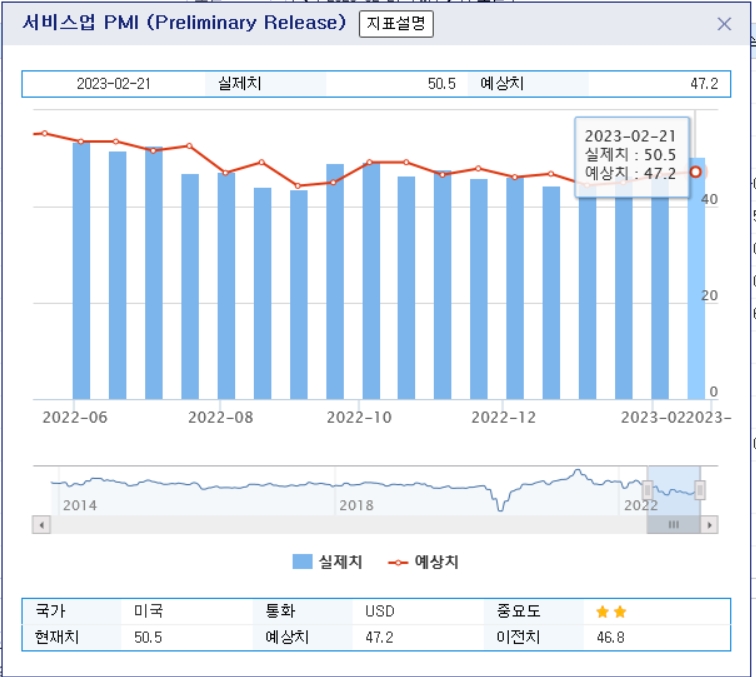The height and width of the screenshot is (677, 756).
Task: Grab the right range handle on navigator
Action: click(700, 490)
